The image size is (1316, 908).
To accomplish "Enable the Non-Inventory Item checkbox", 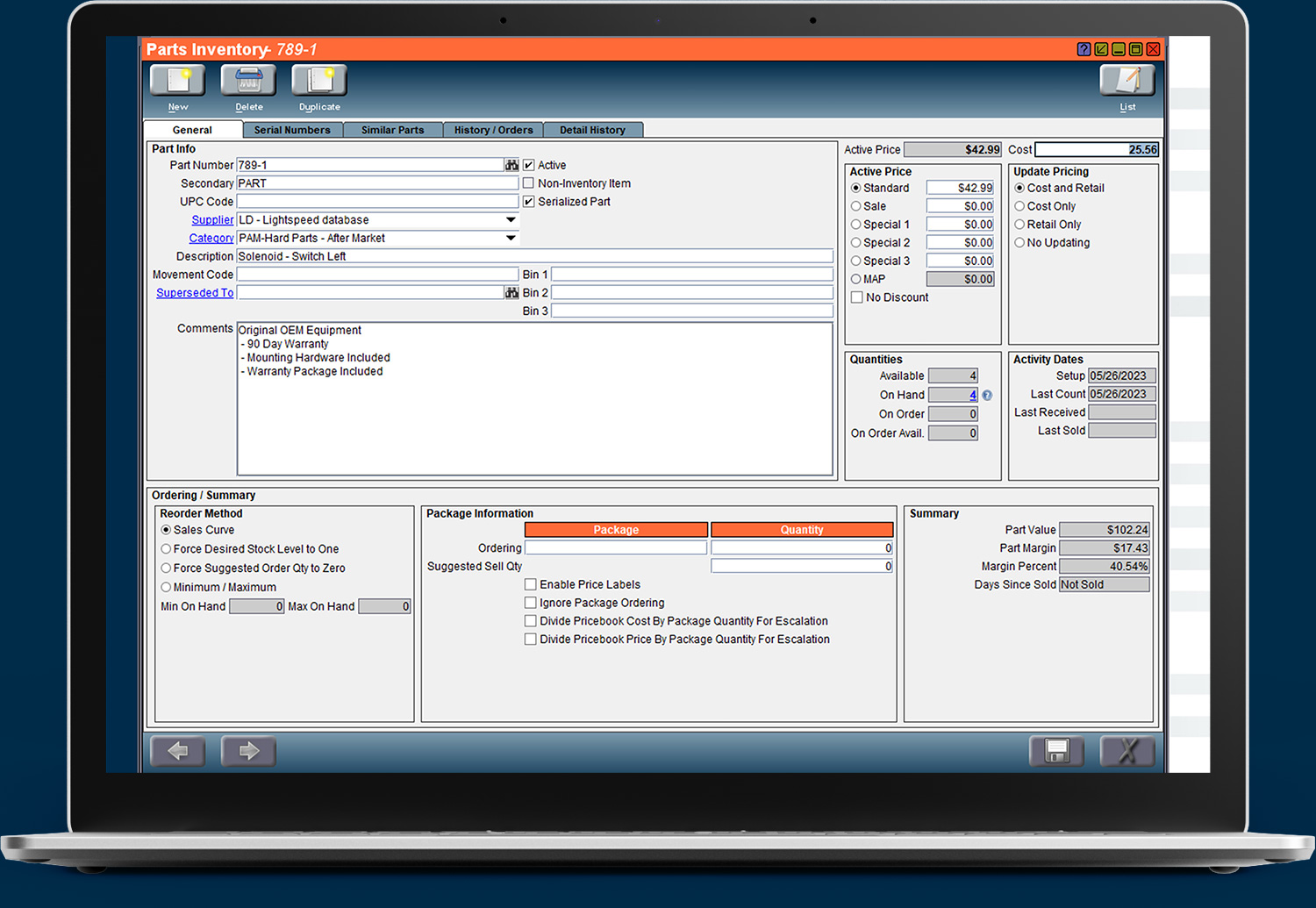I will (529, 183).
